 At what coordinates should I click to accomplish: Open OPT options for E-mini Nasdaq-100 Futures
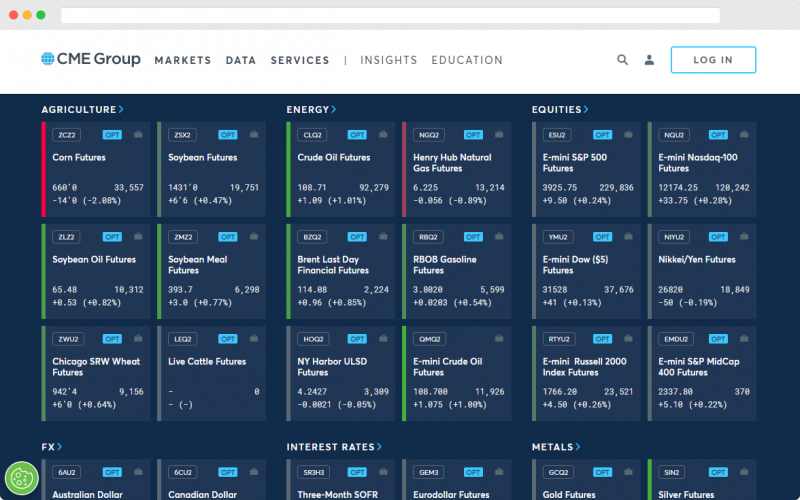(718, 135)
